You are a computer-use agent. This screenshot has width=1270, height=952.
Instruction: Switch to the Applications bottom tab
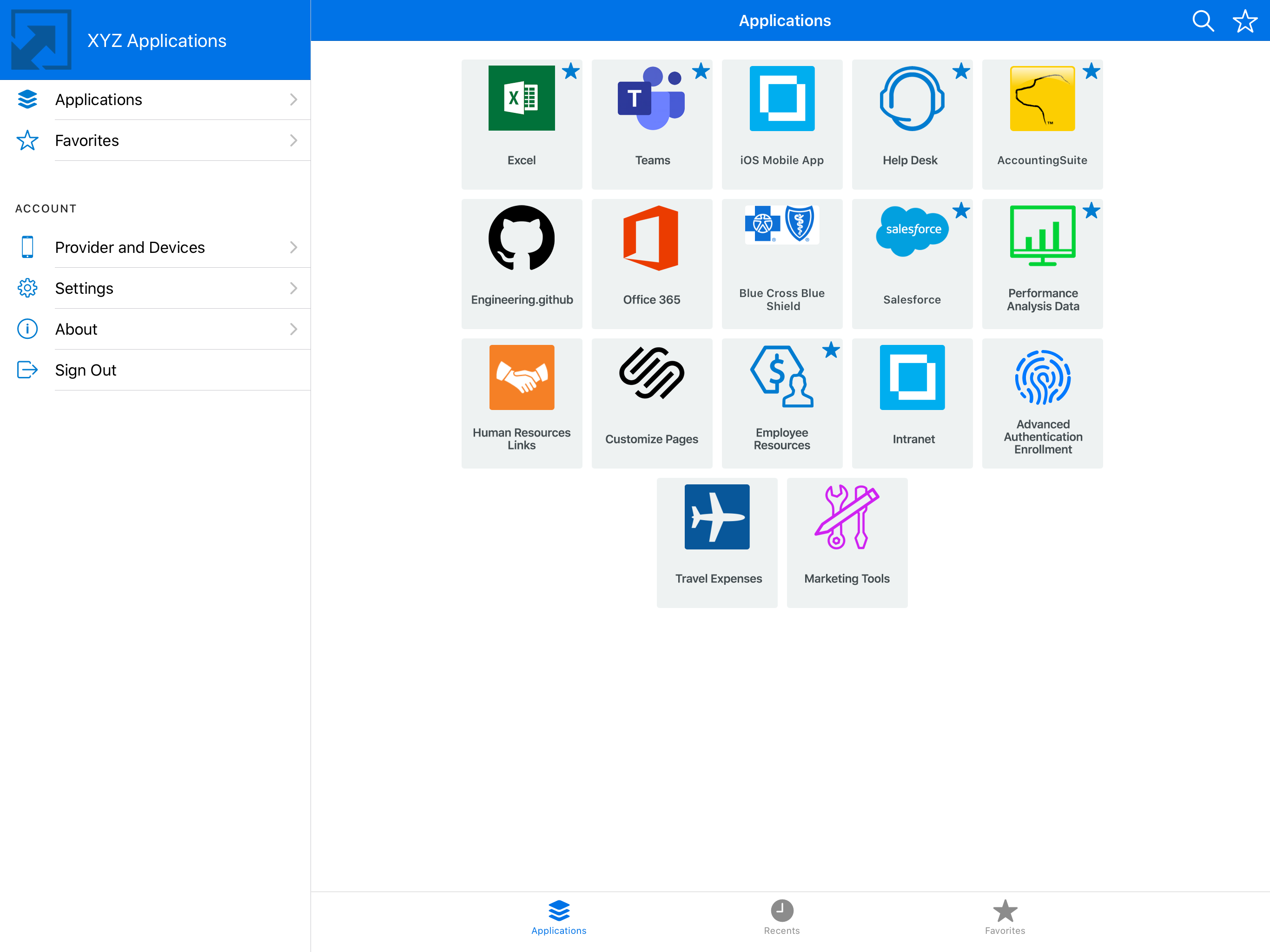click(559, 918)
